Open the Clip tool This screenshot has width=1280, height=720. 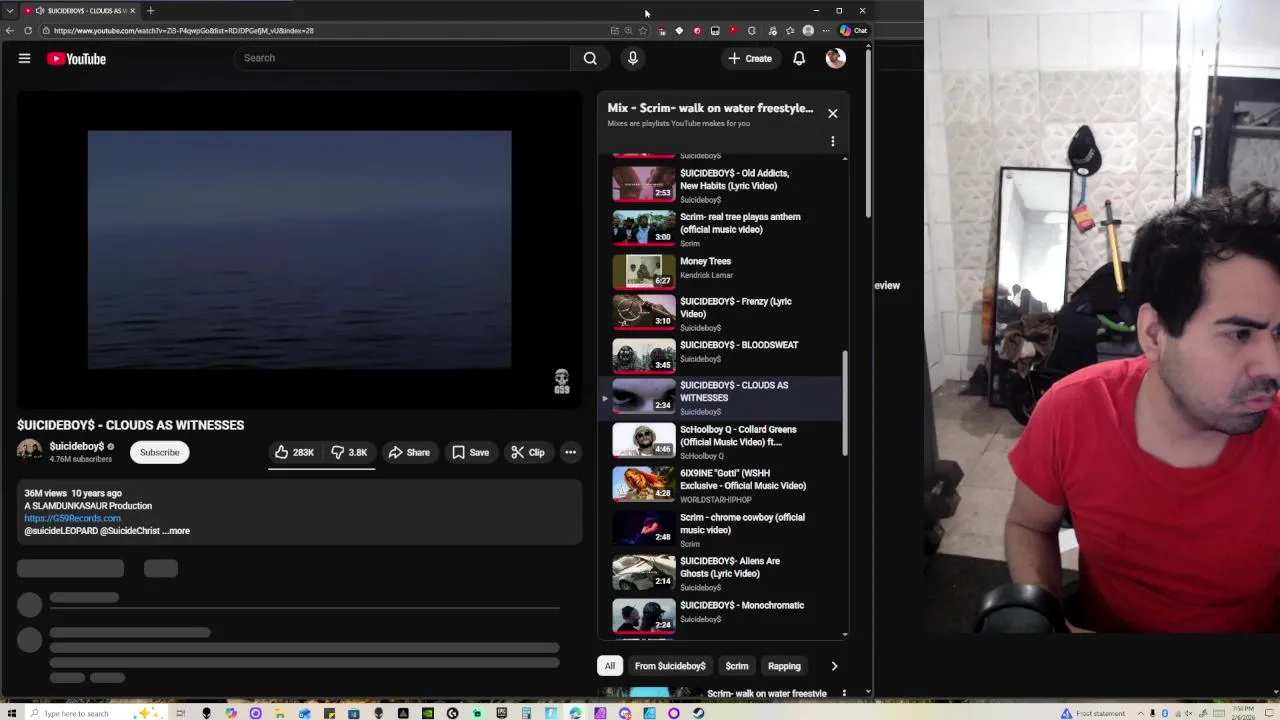[x=527, y=452]
